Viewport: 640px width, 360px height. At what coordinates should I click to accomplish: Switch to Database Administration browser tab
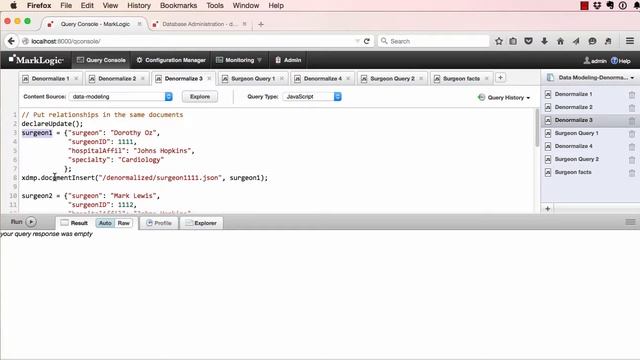(x=199, y=24)
